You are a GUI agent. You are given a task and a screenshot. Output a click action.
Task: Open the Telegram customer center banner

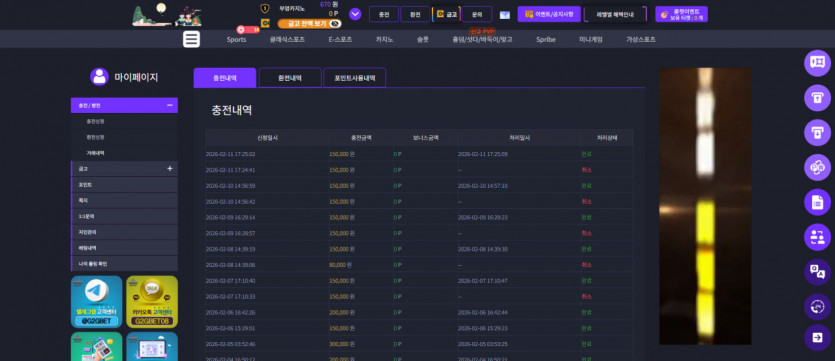pyautogui.click(x=96, y=301)
